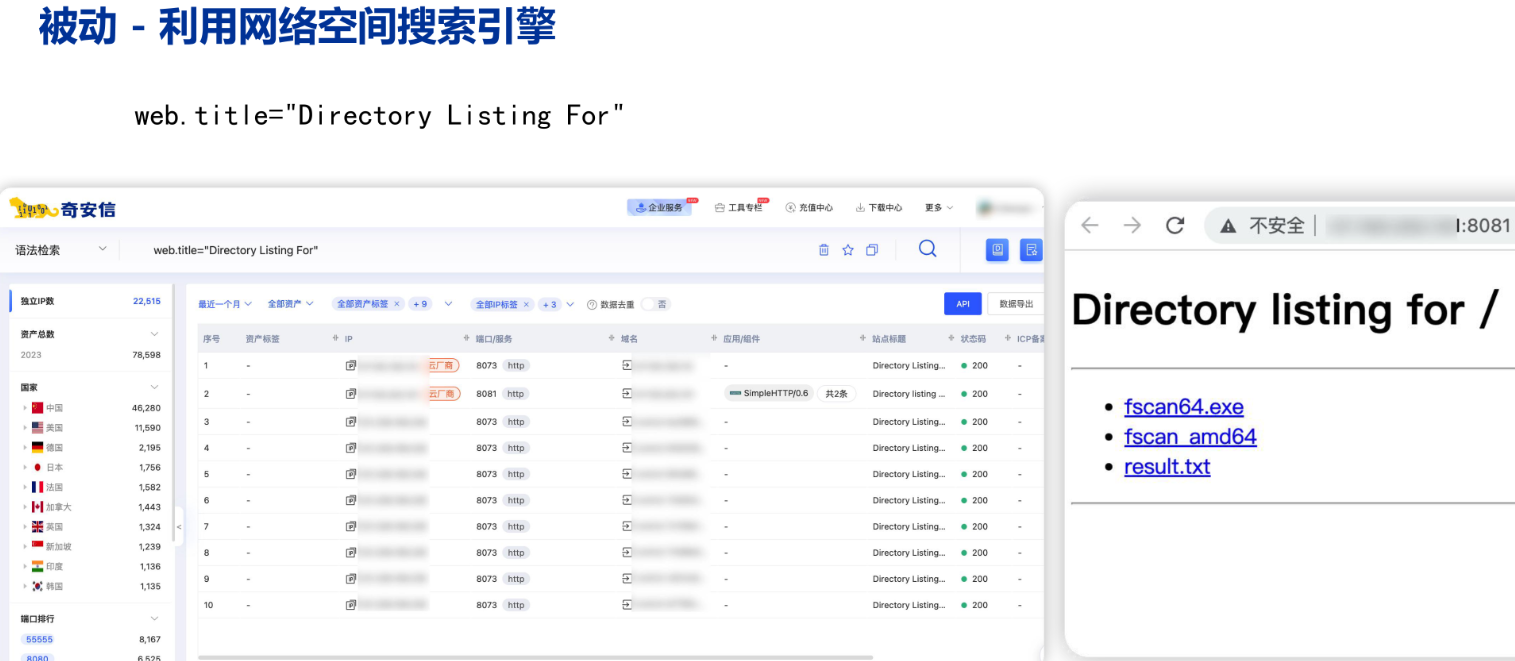
Task: Reload the directory listing page in browser
Action: (1175, 225)
